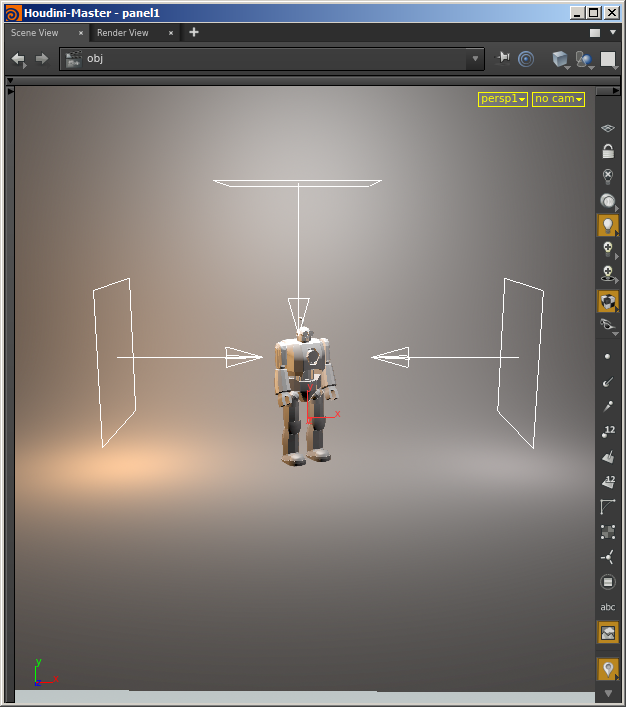Click the pin icon next to the path field
This screenshot has width=626, height=707.
coord(503,59)
